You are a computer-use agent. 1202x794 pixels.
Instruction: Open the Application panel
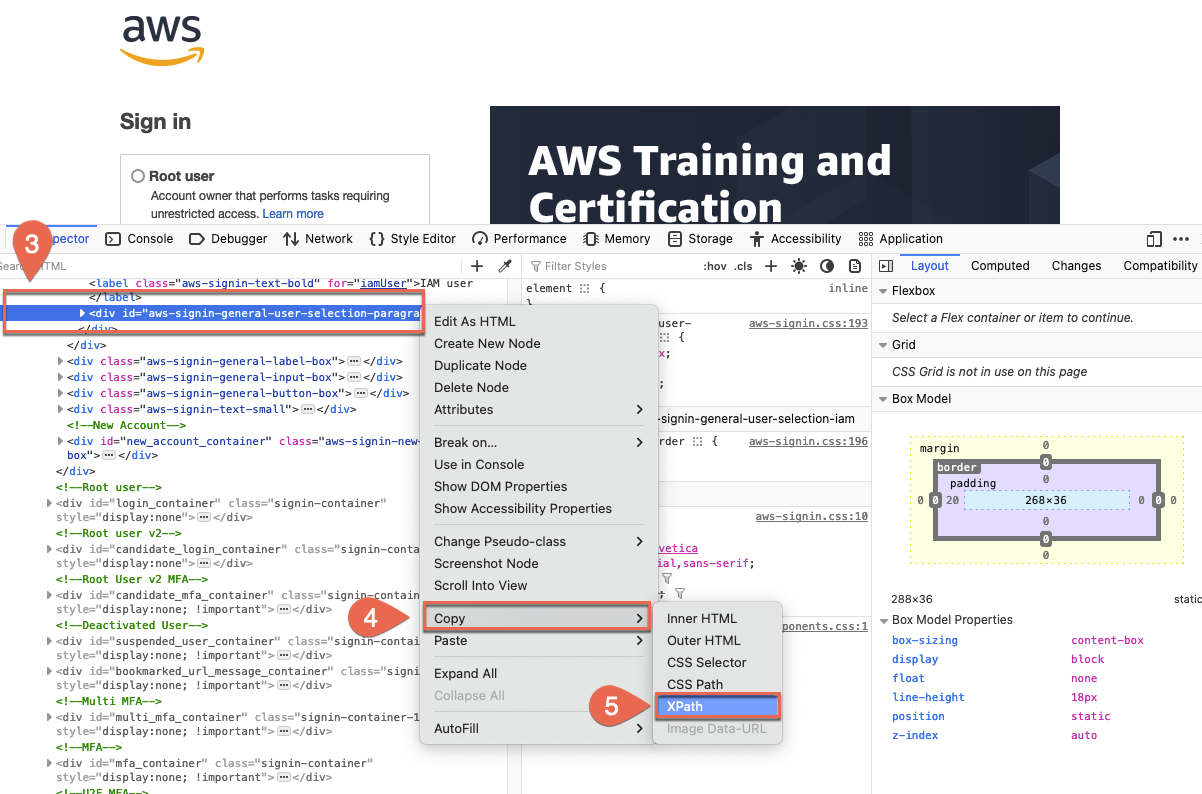click(900, 239)
